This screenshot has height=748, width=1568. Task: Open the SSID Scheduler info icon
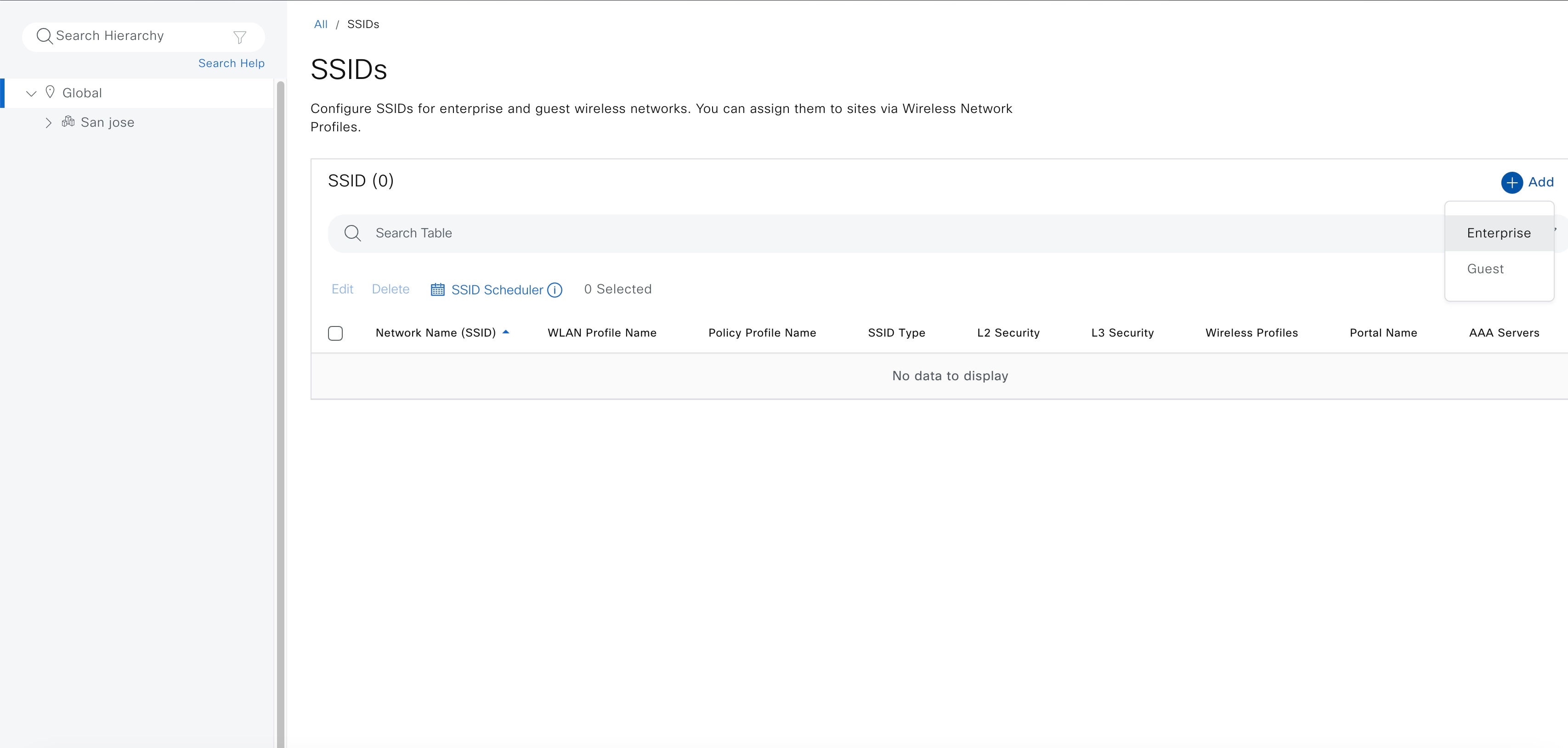(555, 290)
